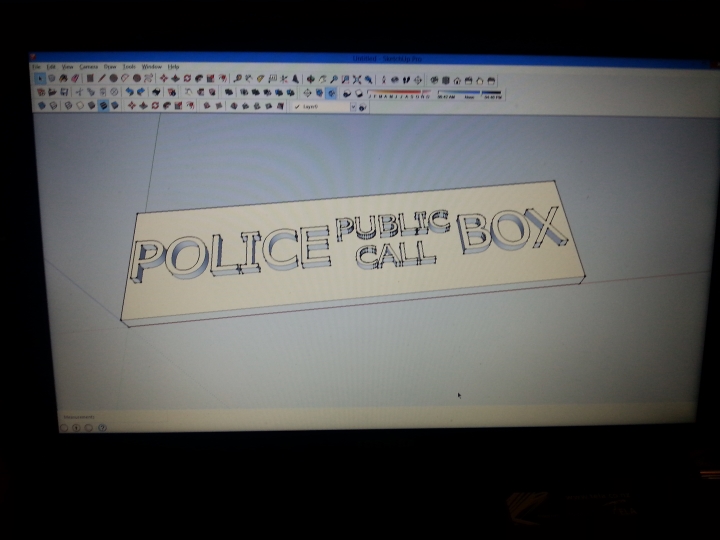Click the CALL 3D text in model
The image size is (720, 540).
click(396, 256)
